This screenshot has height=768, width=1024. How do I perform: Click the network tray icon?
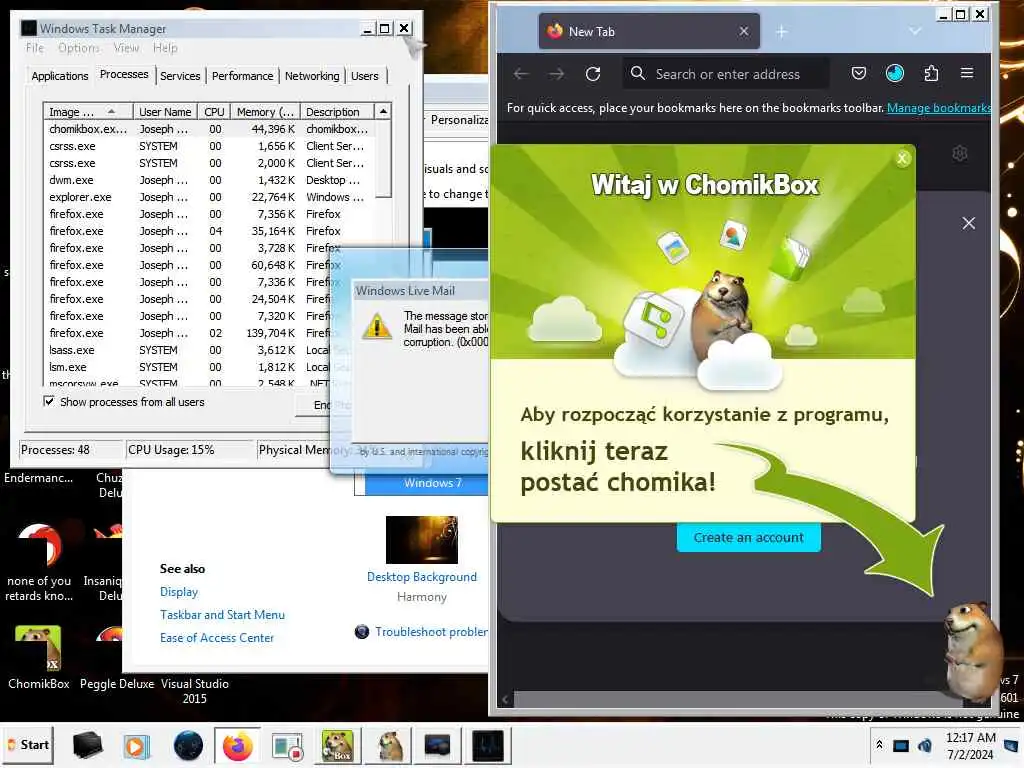901,745
